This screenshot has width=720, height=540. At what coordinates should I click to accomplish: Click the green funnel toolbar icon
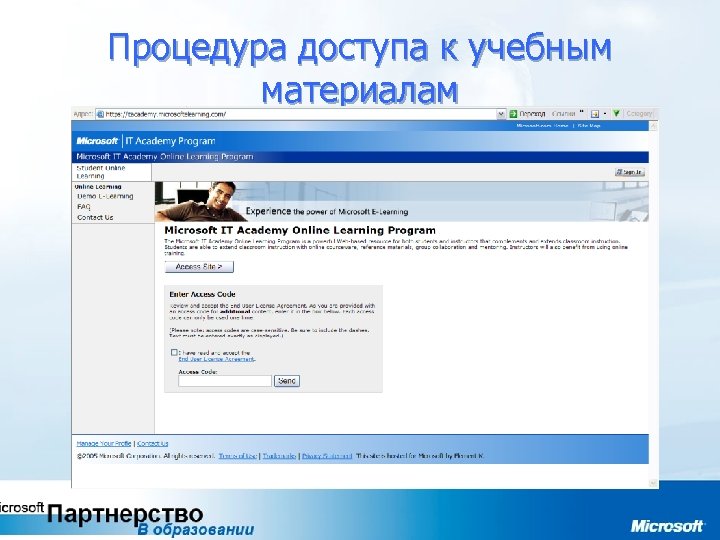click(x=616, y=113)
